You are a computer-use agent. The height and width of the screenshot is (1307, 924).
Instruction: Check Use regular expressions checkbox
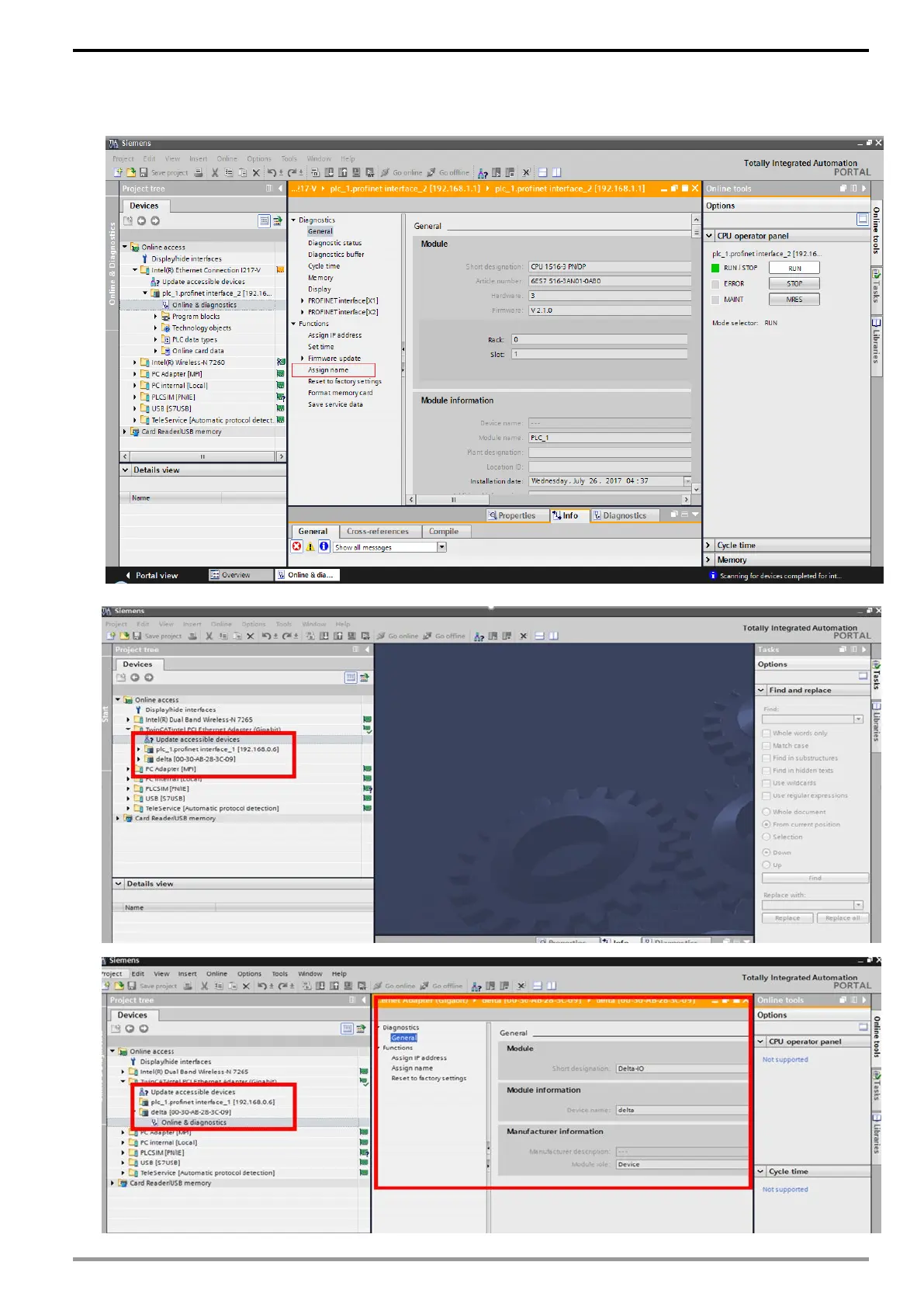[766, 796]
